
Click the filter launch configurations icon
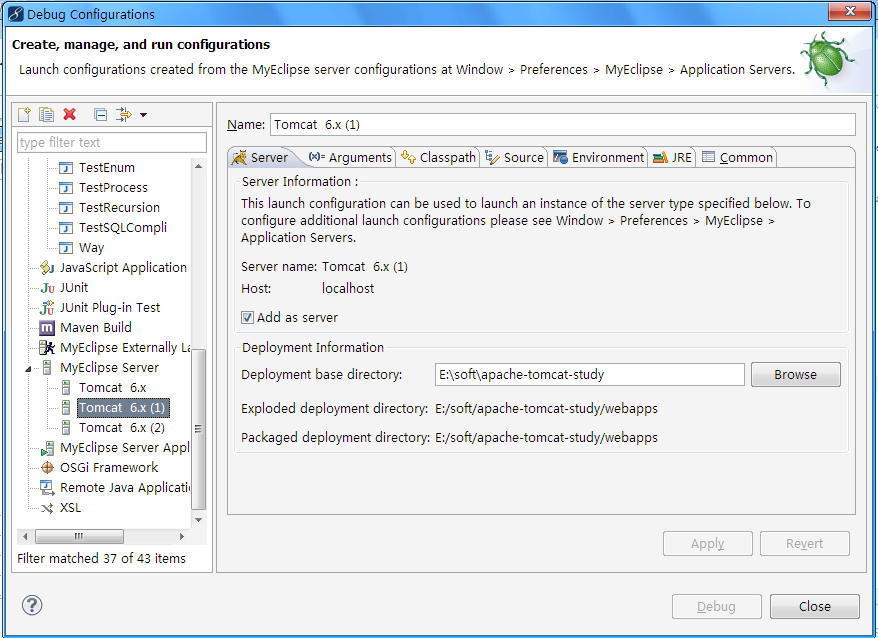(x=124, y=114)
